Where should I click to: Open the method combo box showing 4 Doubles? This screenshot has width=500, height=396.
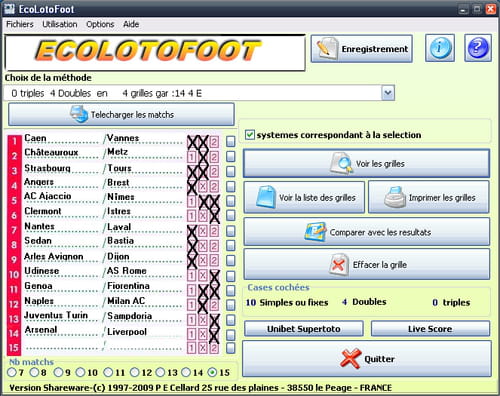(199, 93)
